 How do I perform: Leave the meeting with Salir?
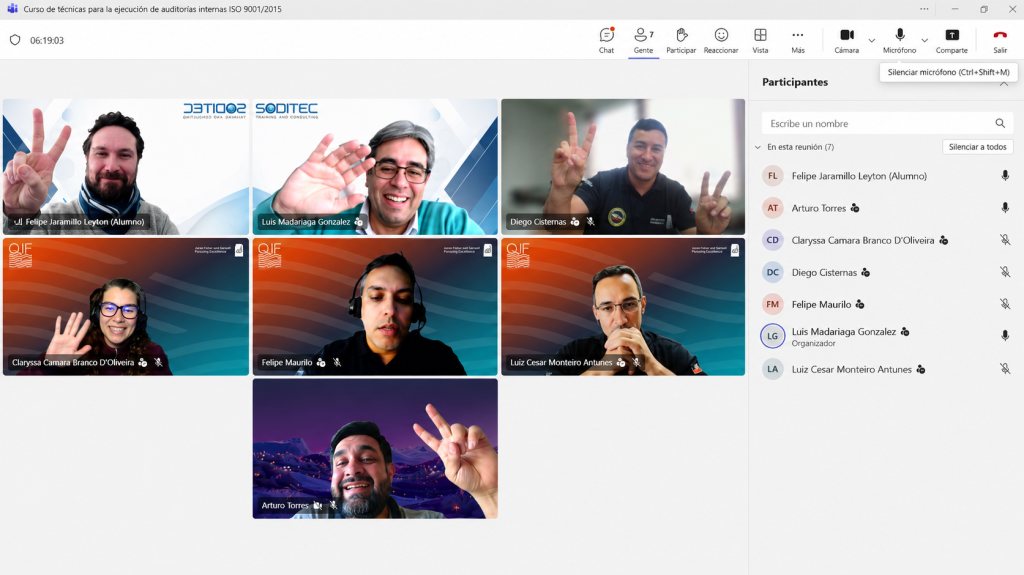[x=1000, y=41]
